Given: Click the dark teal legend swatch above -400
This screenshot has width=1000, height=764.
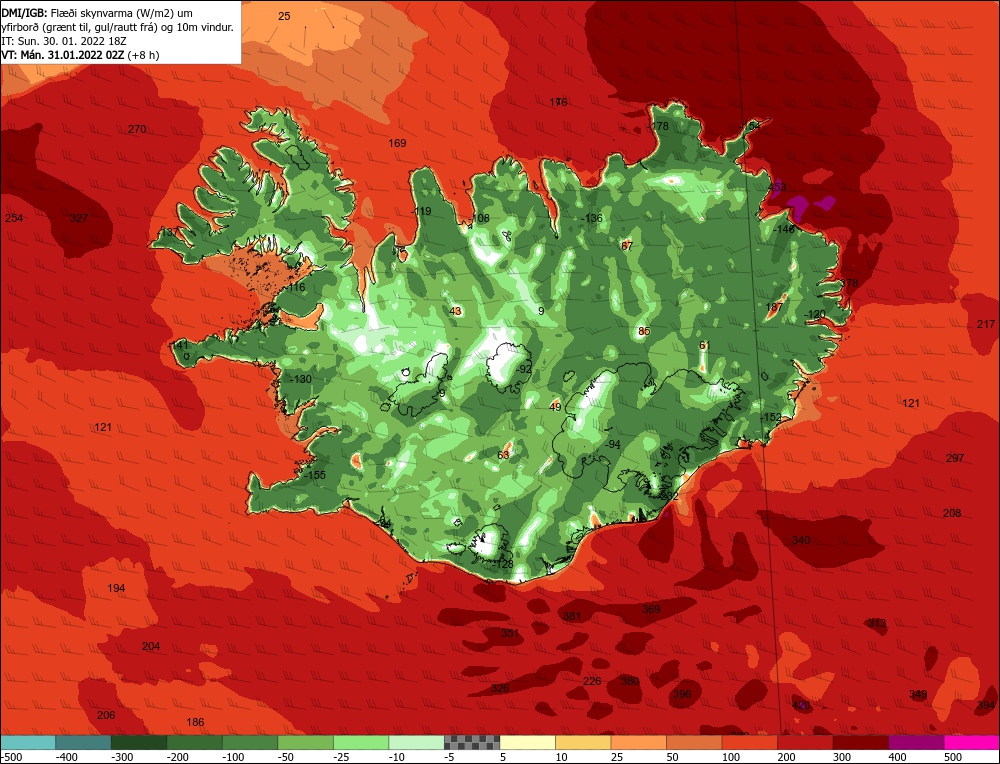Looking at the screenshot, I should pos(83,742).
